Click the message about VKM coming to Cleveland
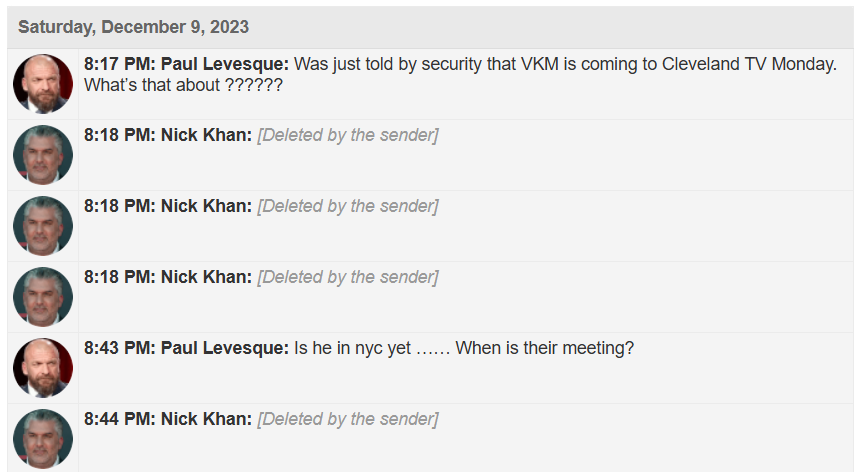The width and height of the screenshot is (856, 472). click(x=565, y=64)
